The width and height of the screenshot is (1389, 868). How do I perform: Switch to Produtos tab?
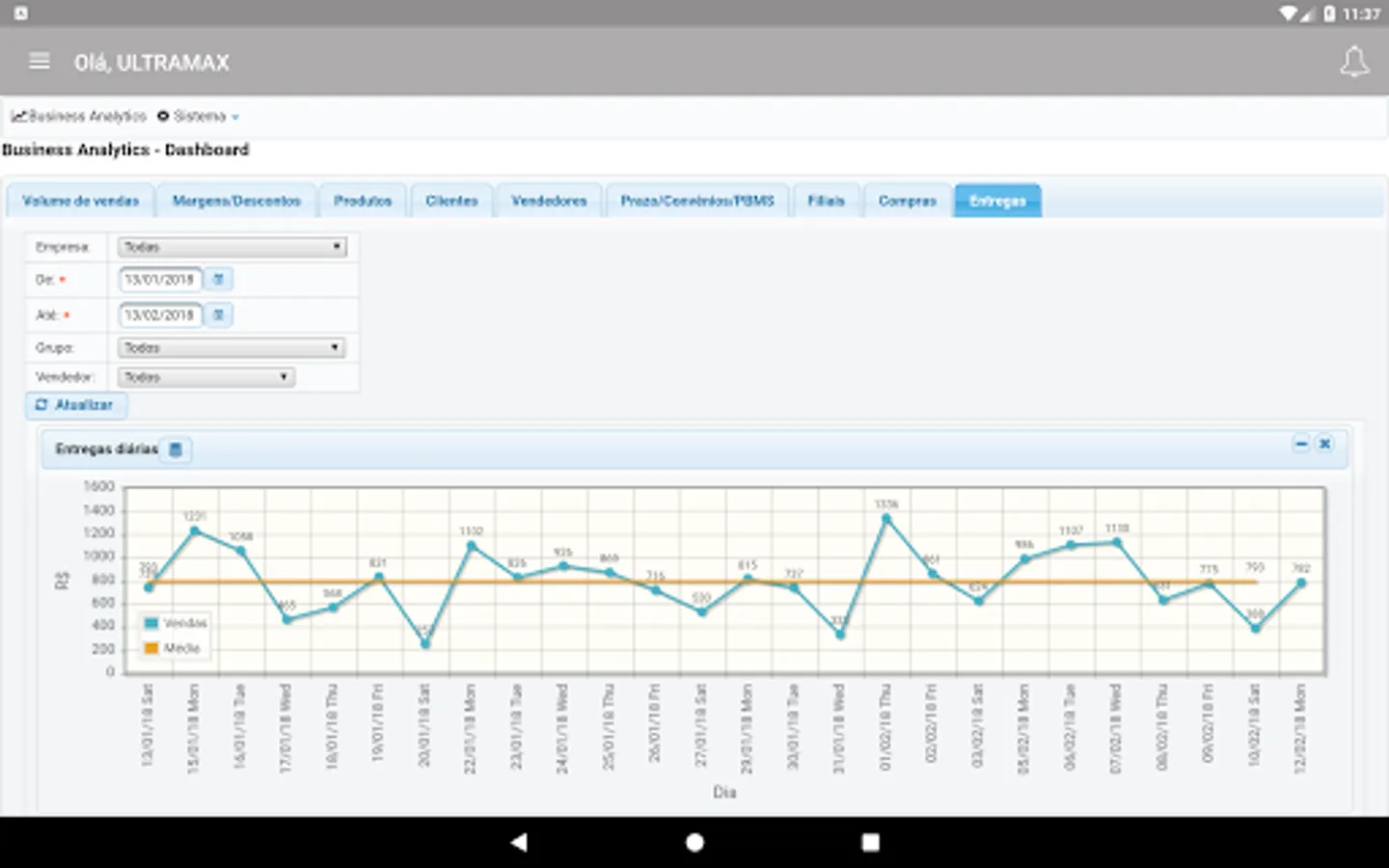(x=363, y=201)
